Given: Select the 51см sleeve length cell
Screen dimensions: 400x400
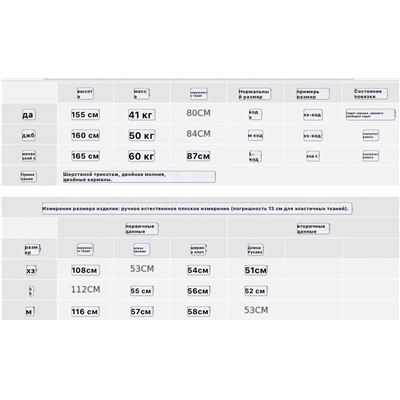Looking at the screenshot, I should [x=256, y=270].
